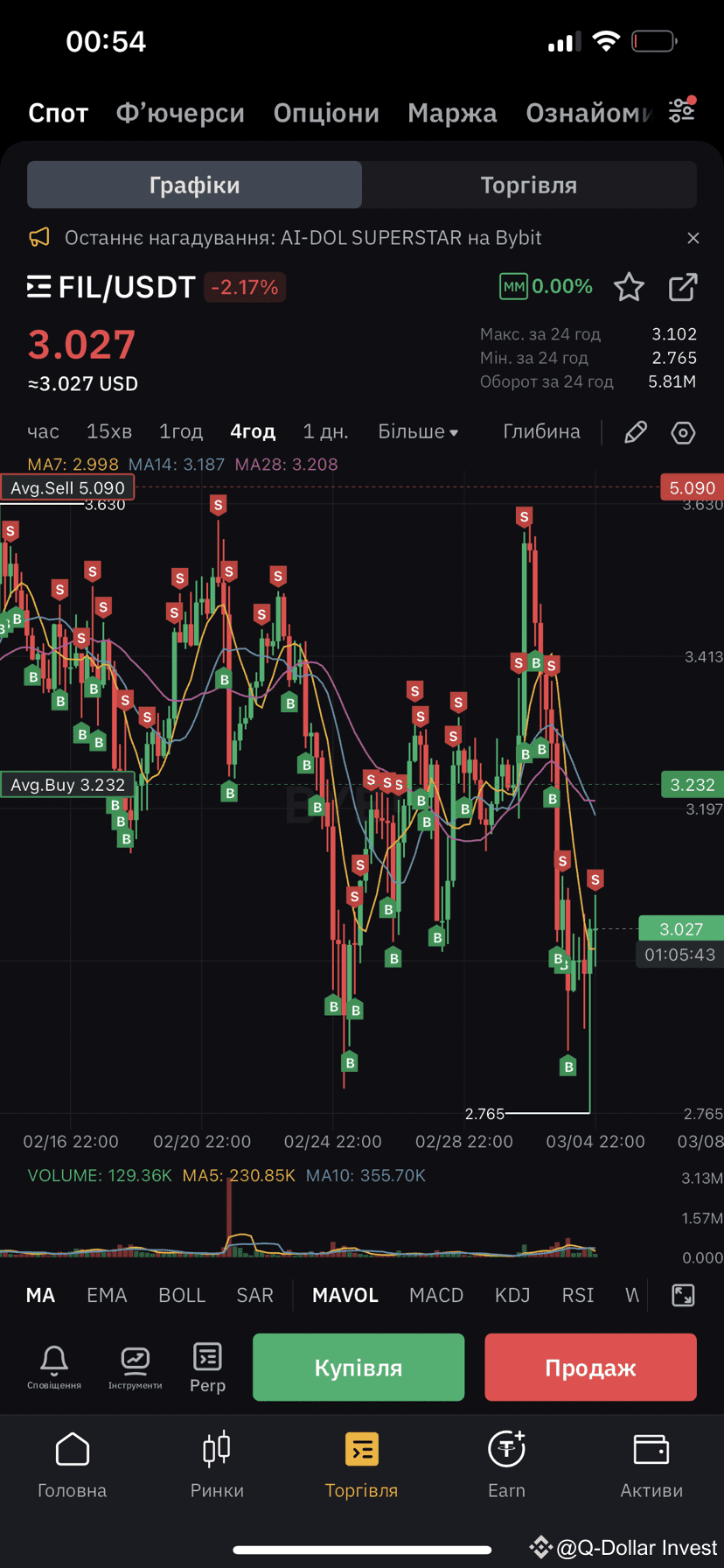Image resolution: width=724 pixels, height=1568 pixels.
Task: Select the KDJ sub-indicator
Action: pos(512,1295)
